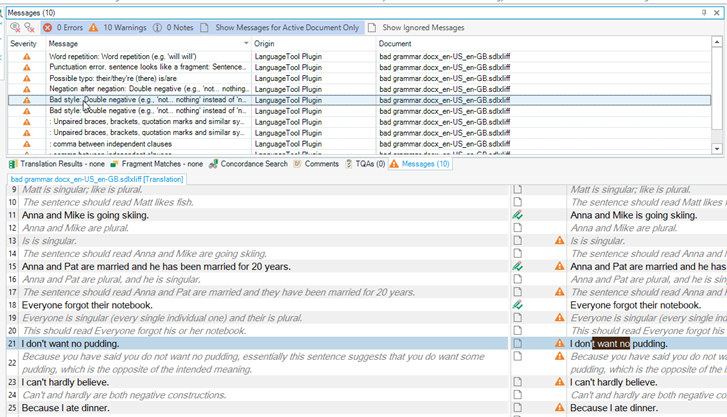Toggle Show Messages for Active Document Only

(280, 28)
